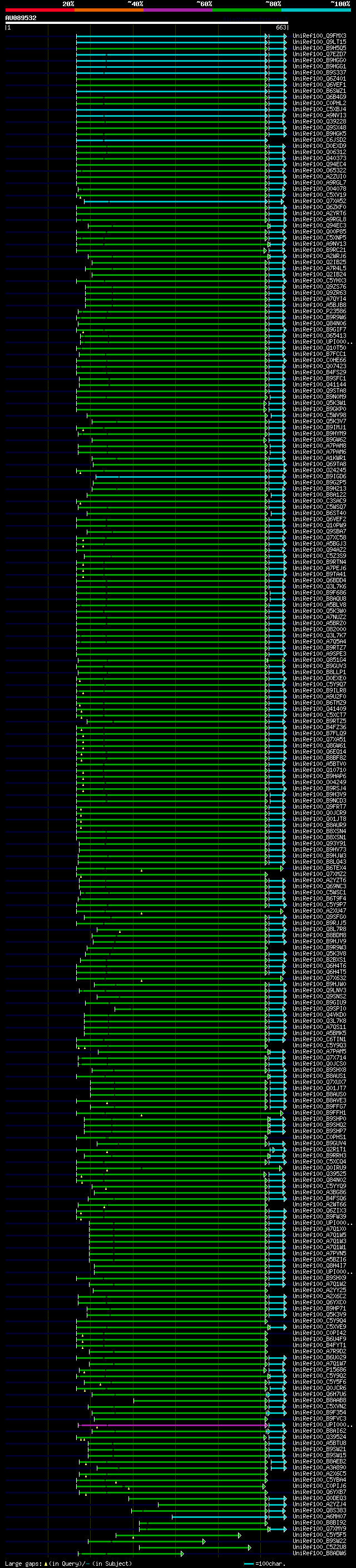Click the Large gaps legend text
Viewport: 356px width, 1568px height.
point(68,1564)
